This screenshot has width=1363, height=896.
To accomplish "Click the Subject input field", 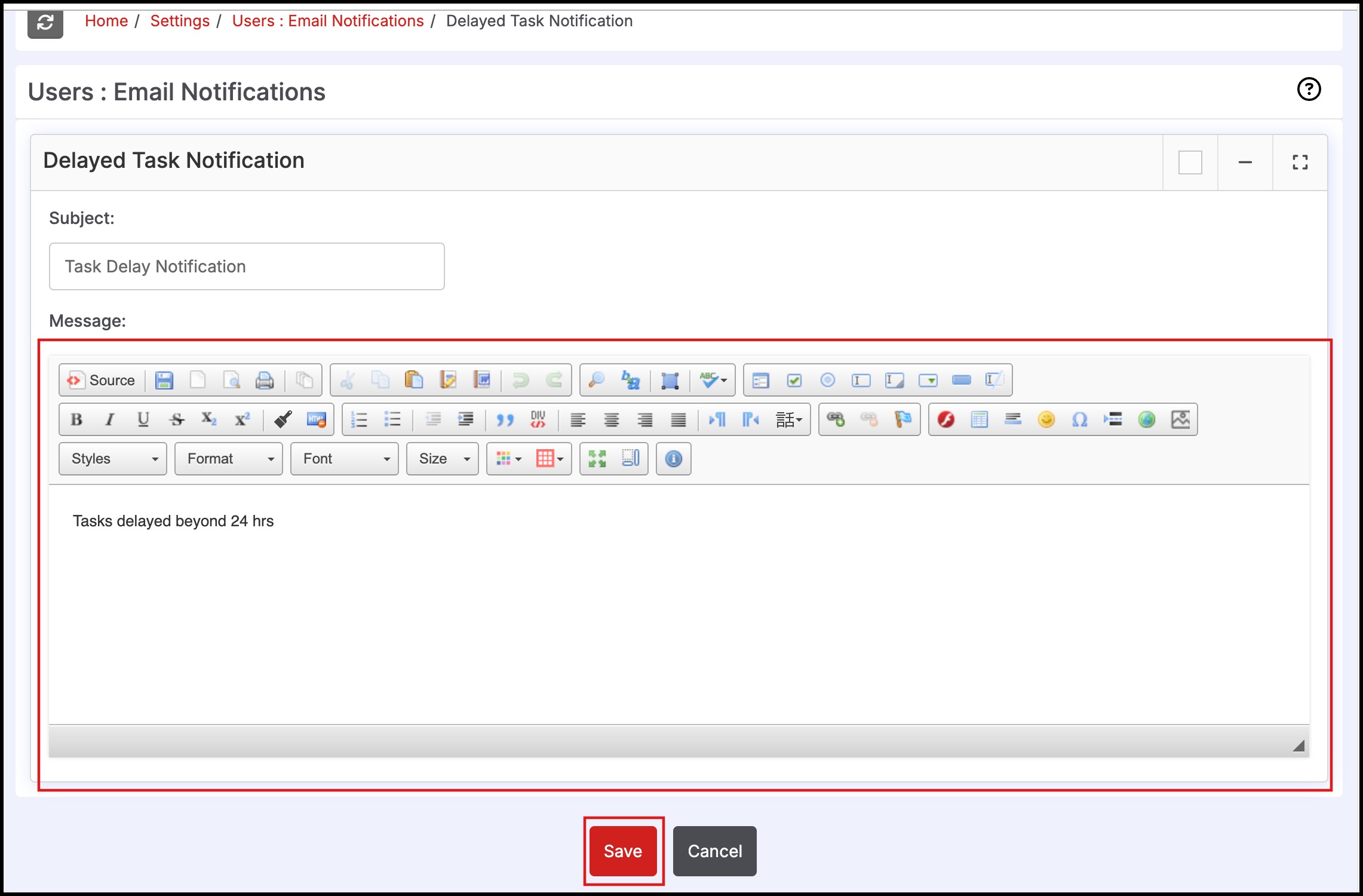I will [x=247, y=266].
